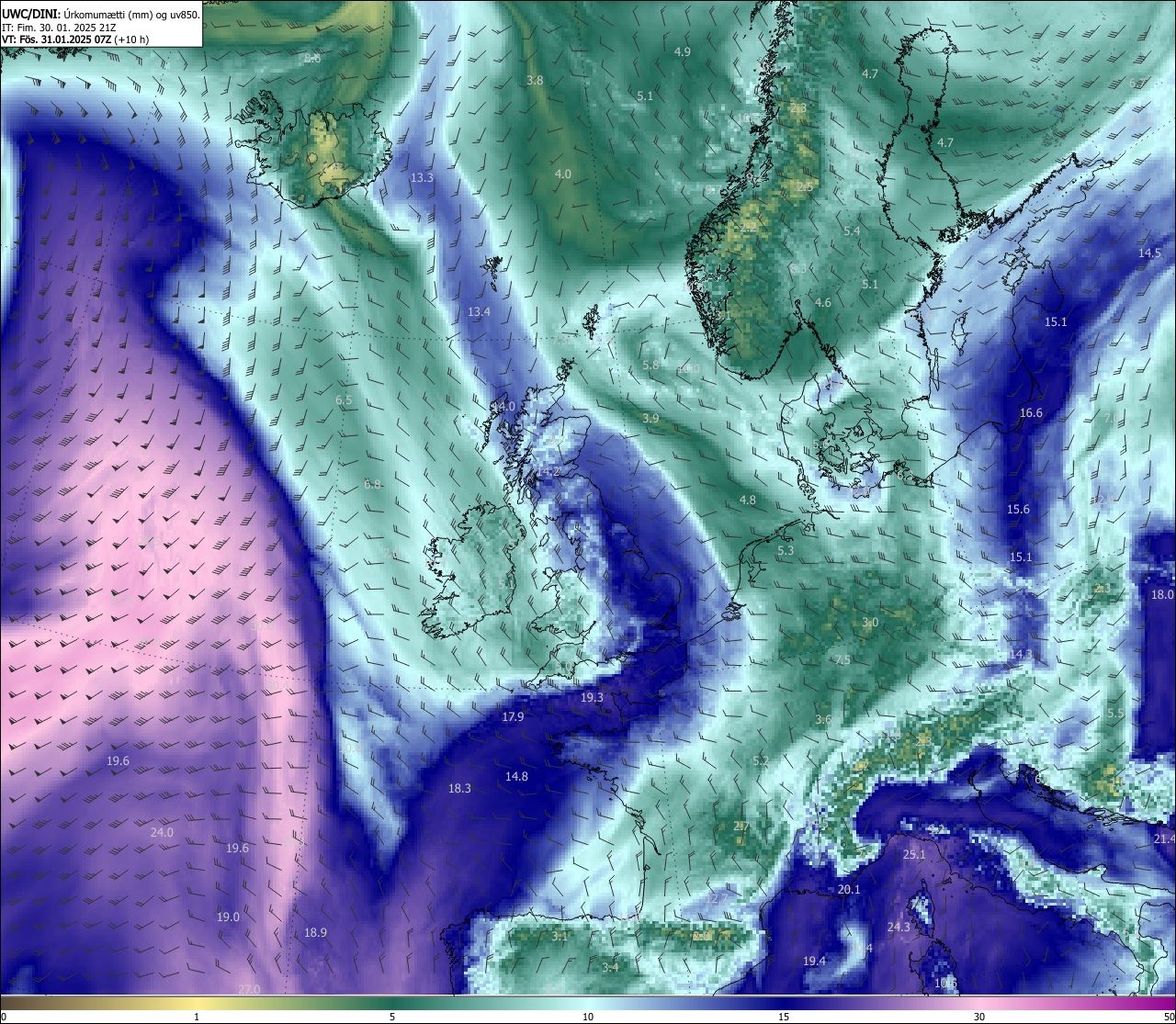Click the colour scale tick label '1'
The image size is (1176, 1024).
(197, 1017)
